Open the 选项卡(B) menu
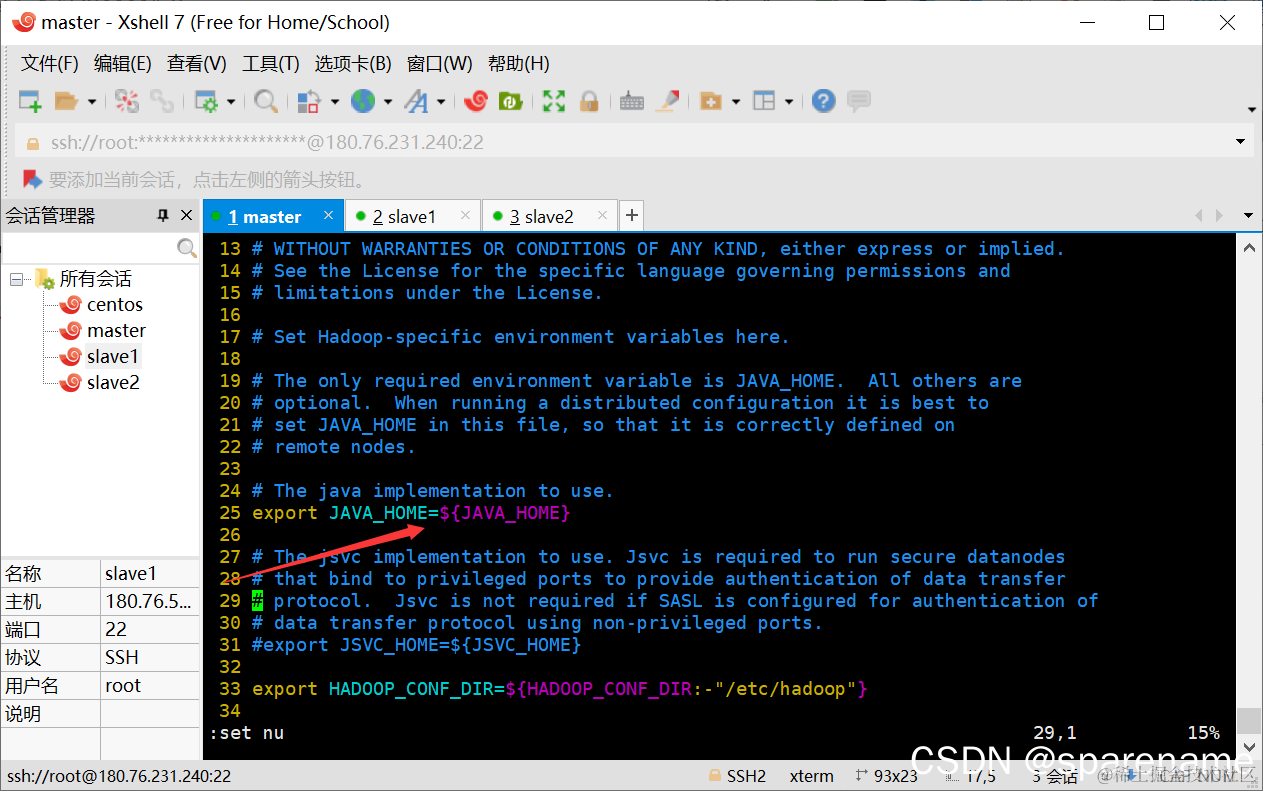The image size is (1263, 791). click(x=353, y=63)
